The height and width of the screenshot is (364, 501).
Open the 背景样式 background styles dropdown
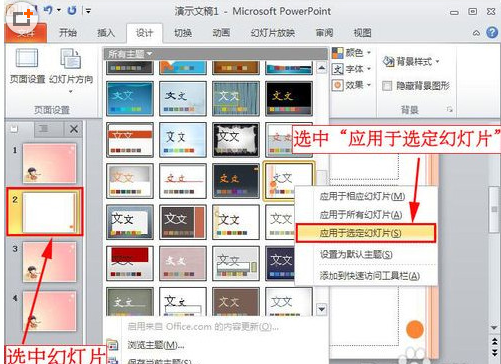coord(411,61)
